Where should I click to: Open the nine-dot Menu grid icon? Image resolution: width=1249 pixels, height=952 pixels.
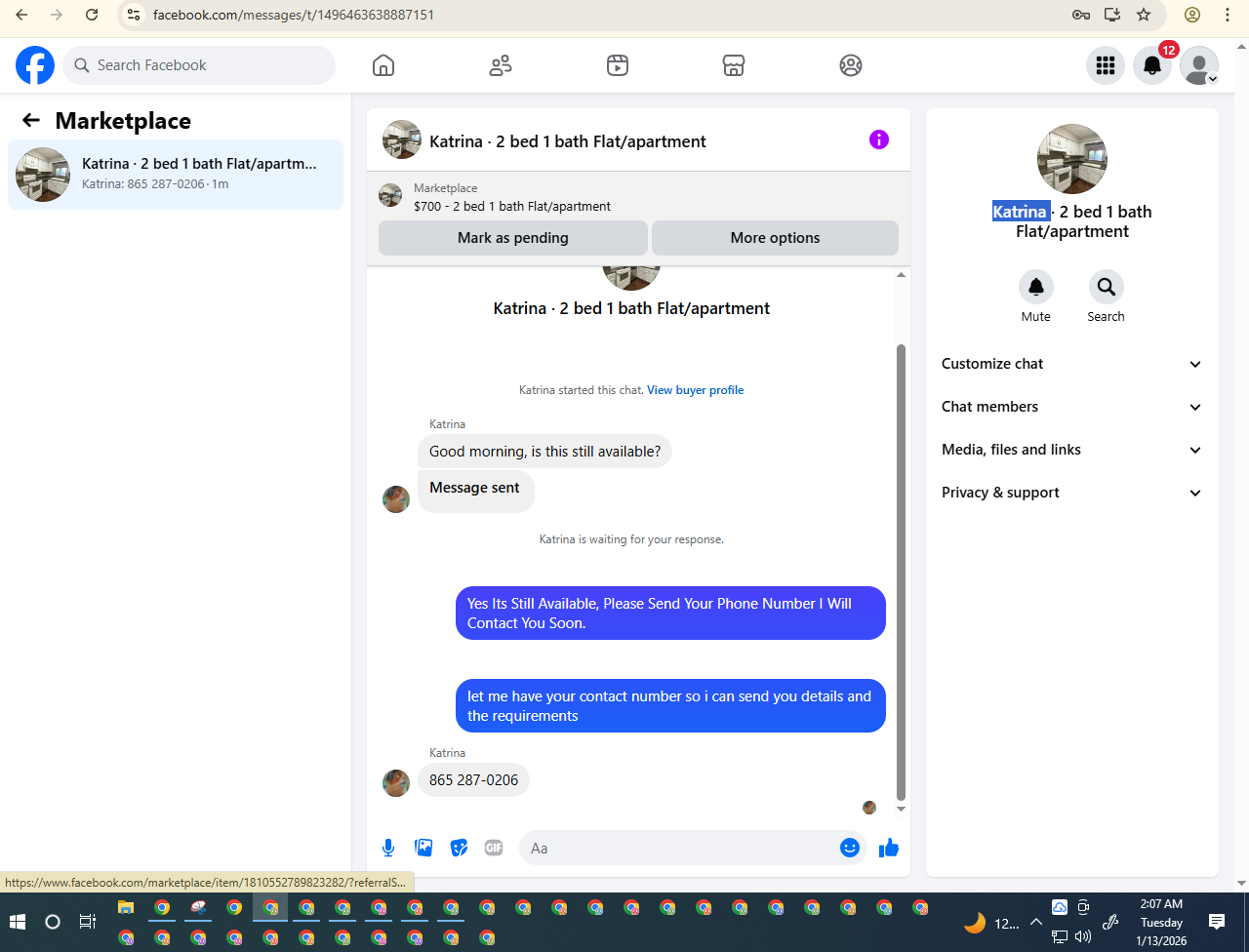tap(1106, 65)
